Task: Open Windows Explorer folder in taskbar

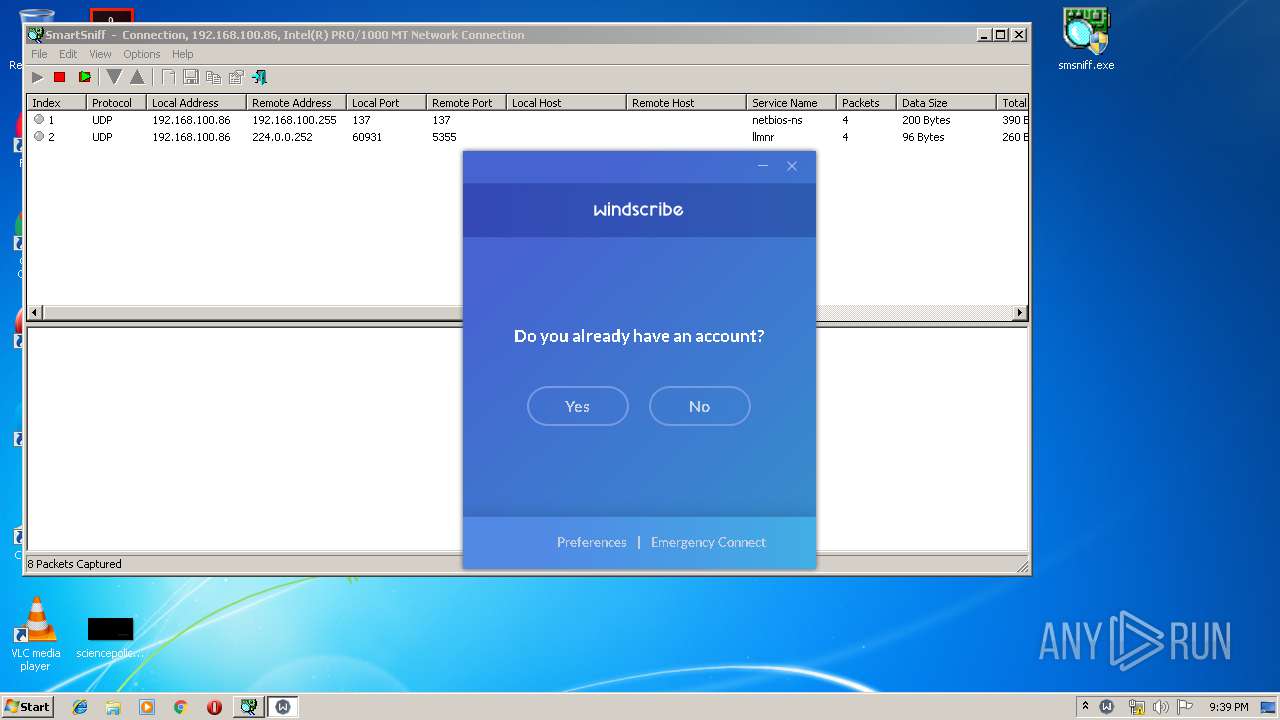Action: (x=113, y=707)
